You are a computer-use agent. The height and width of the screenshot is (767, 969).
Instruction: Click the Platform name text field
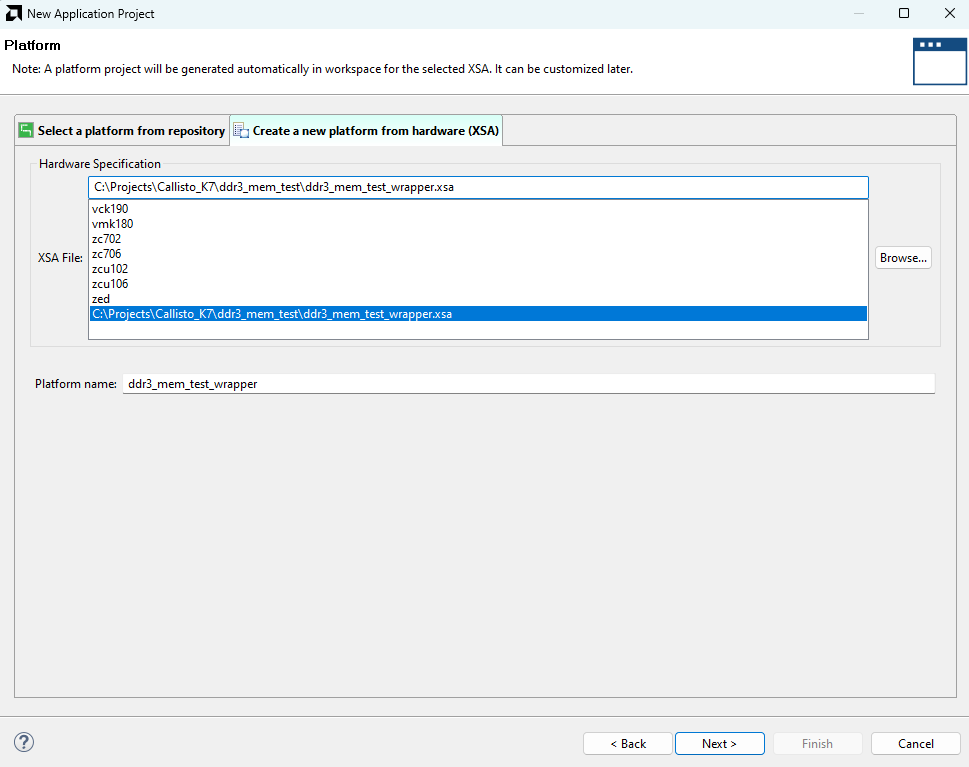[528, 384]
